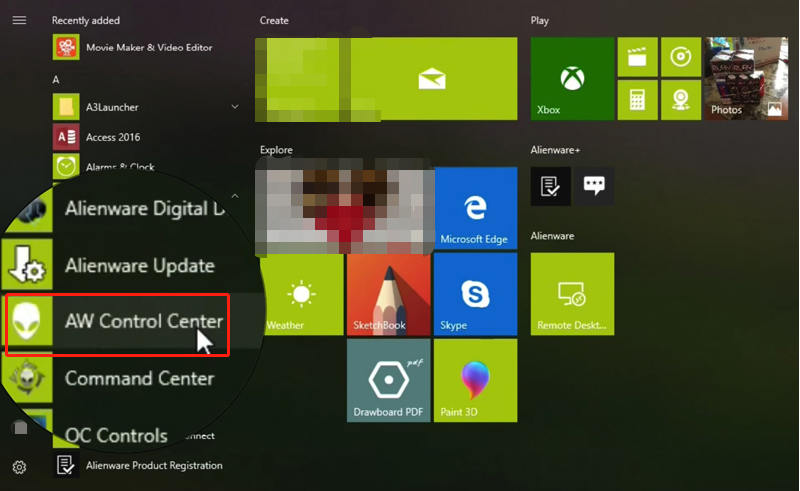Click the Access 2016 entry
Screen dimensions: 800x491
tap(113, 137)
